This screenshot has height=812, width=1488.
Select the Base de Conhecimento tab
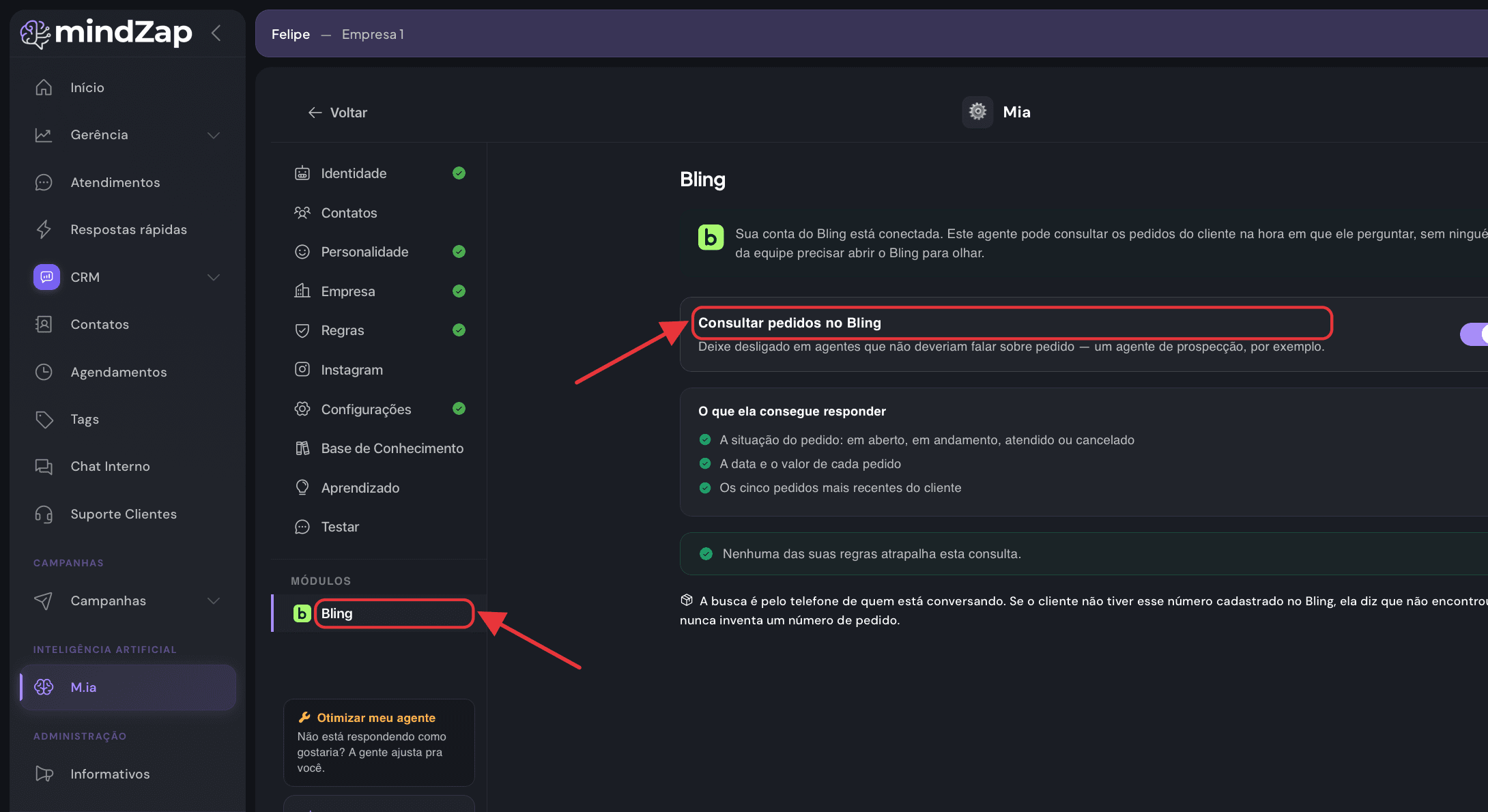(x=379, y=448)
